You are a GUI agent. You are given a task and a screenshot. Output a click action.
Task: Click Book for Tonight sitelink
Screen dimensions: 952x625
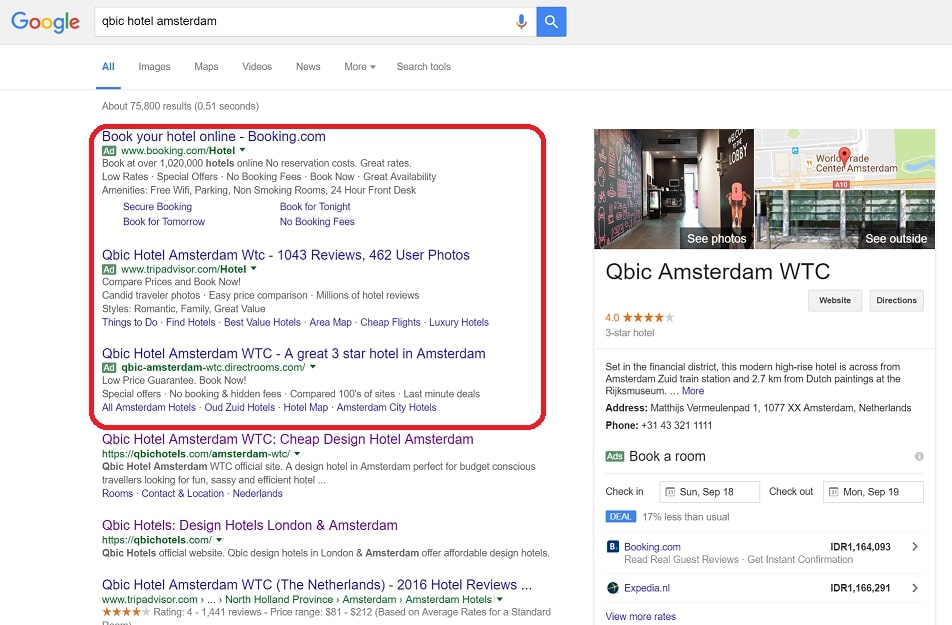[315, 207]
